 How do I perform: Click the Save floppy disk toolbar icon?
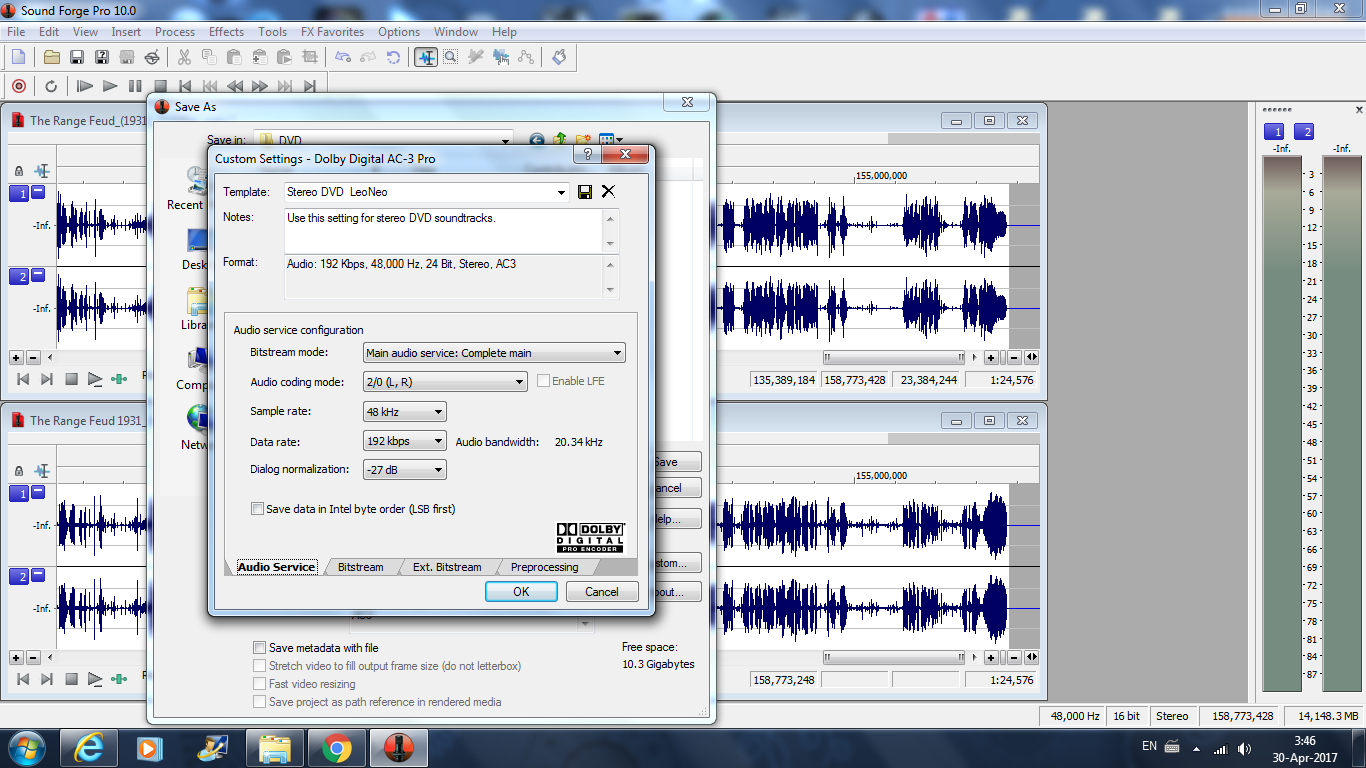[77, 57]
